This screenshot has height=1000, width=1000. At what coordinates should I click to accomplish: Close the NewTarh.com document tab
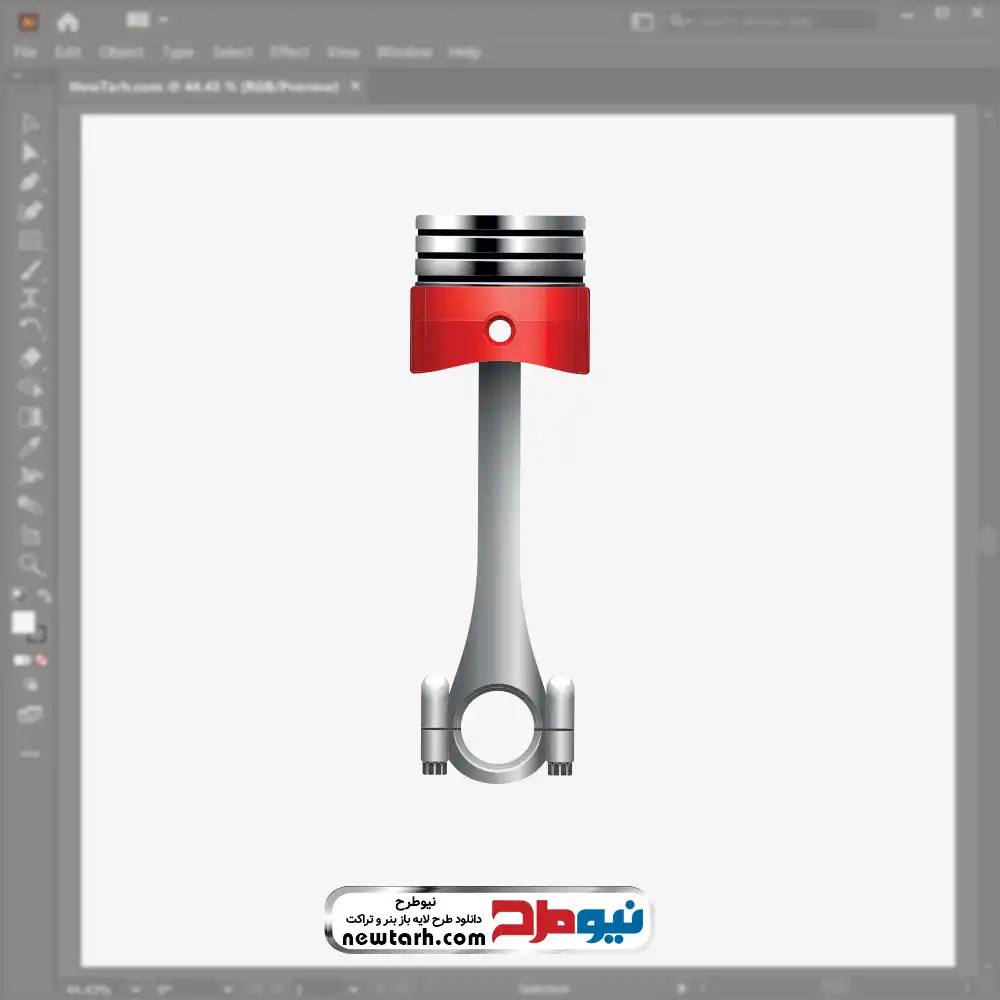354,87
